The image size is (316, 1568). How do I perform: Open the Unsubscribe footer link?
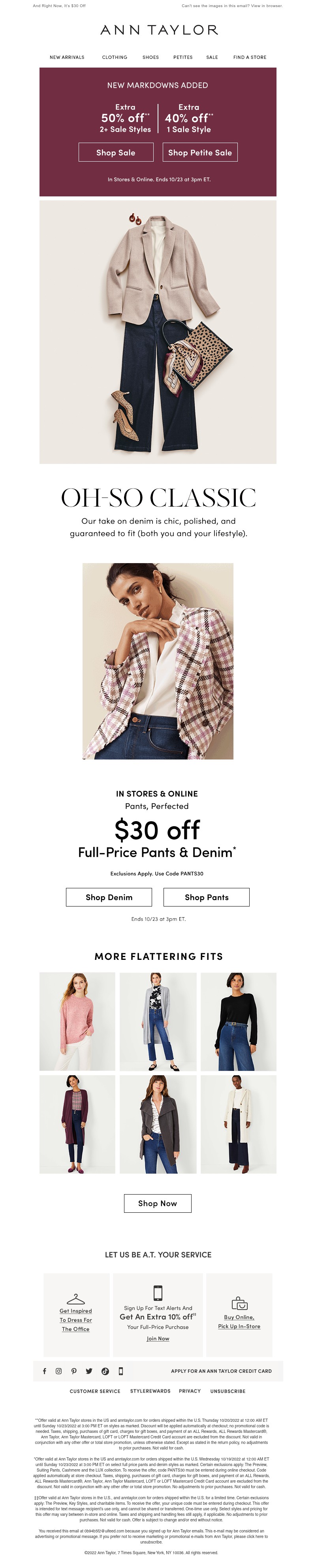pyautogui.click(x=228, y=1391)
